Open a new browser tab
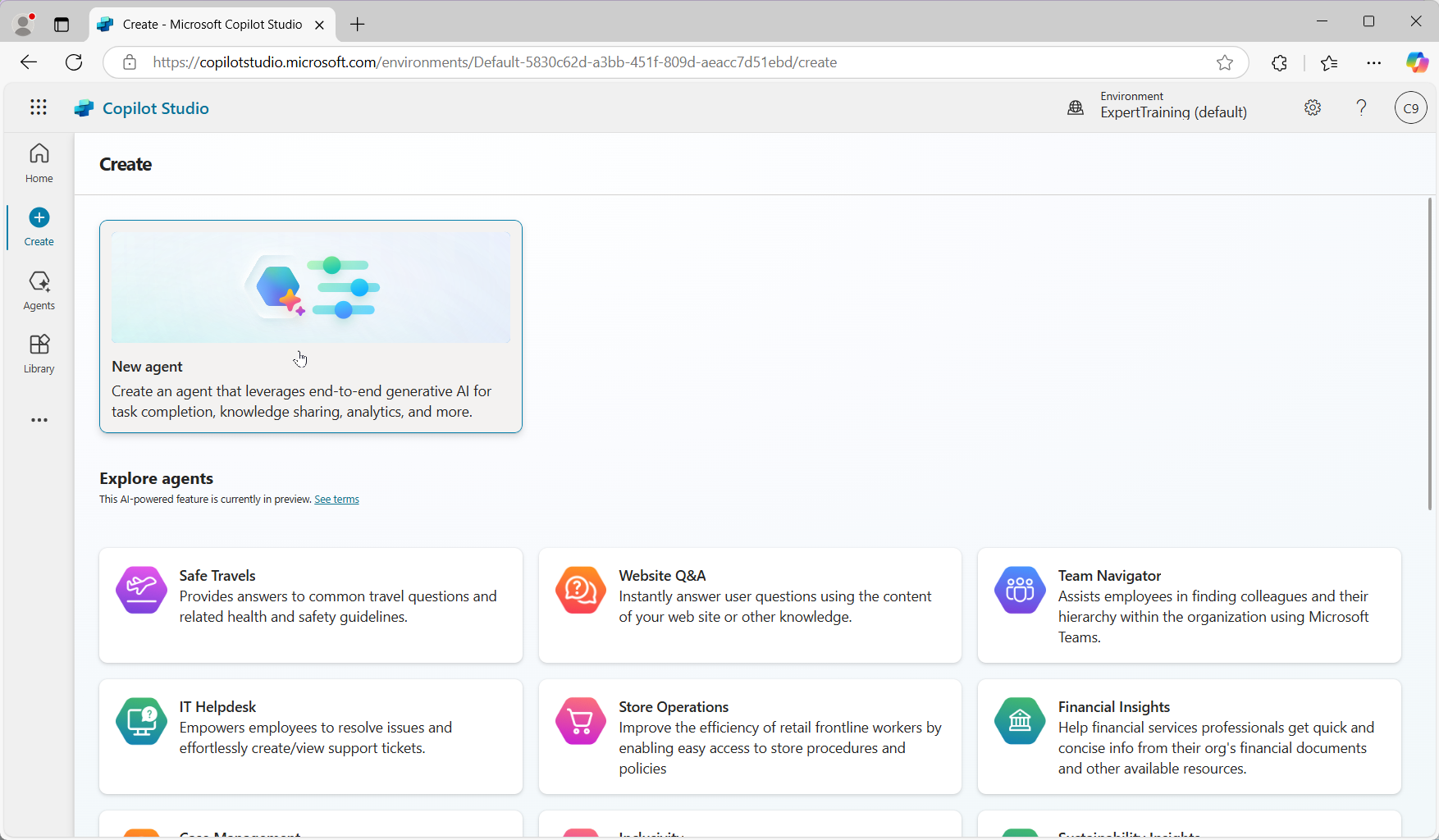The image size is (1439, 840). point(357,24)
